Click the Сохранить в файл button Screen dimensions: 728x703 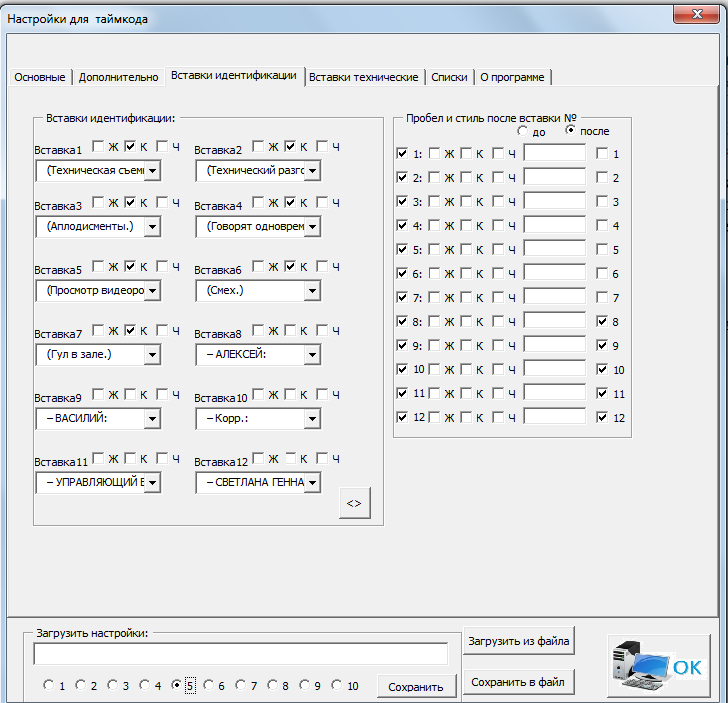click(519, 682)
